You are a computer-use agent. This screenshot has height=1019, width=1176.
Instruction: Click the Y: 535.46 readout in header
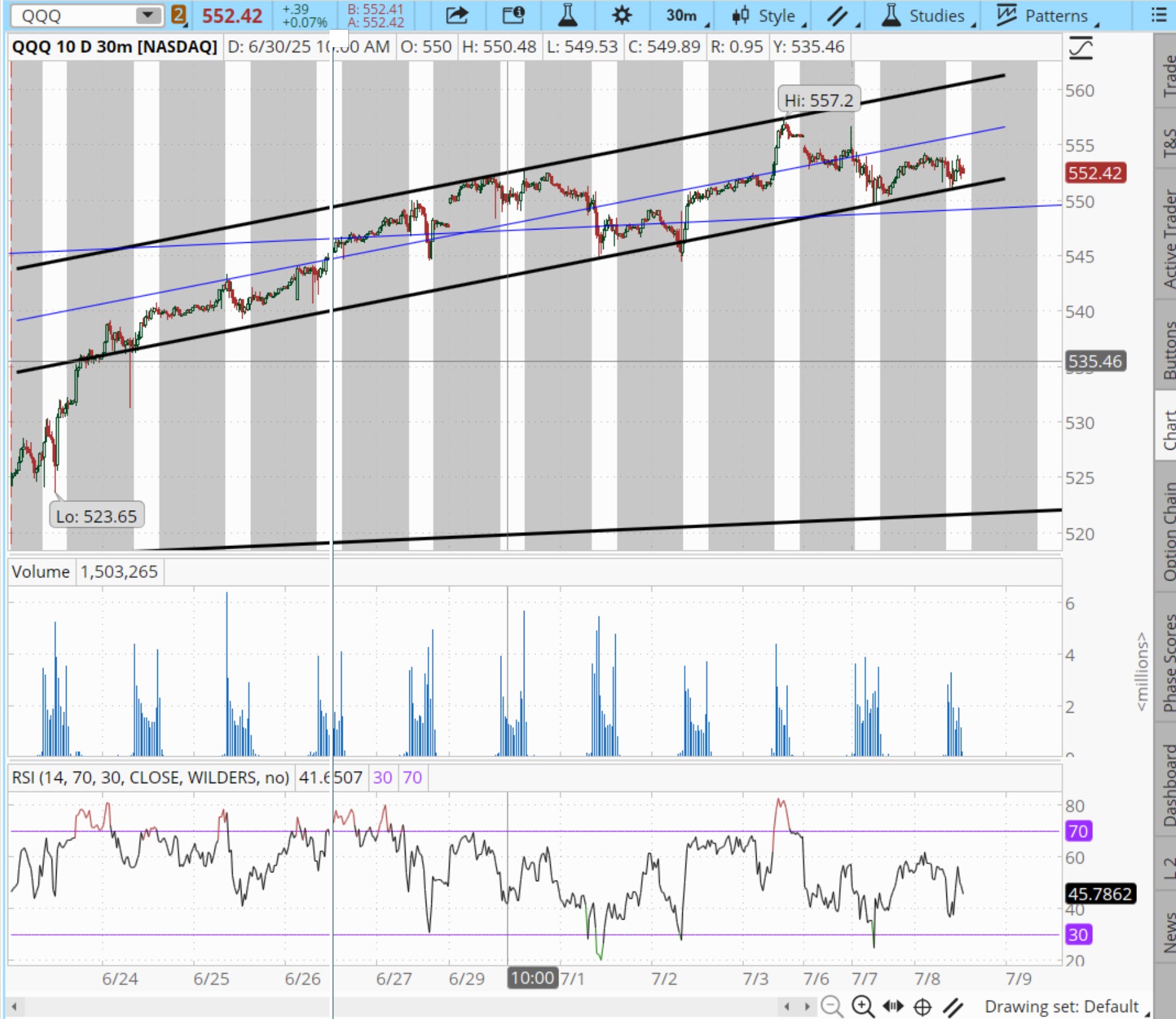coord(809,47)
